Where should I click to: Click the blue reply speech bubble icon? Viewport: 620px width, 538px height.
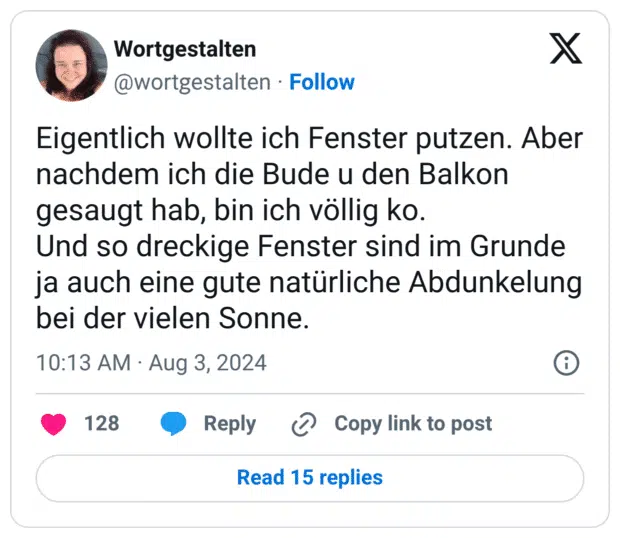click(x=174, y=424)
